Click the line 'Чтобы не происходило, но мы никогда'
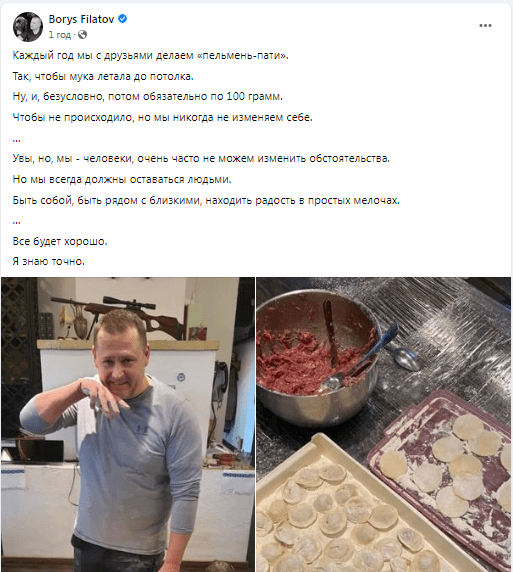This screenshot has width=513, height=572. 162,117
